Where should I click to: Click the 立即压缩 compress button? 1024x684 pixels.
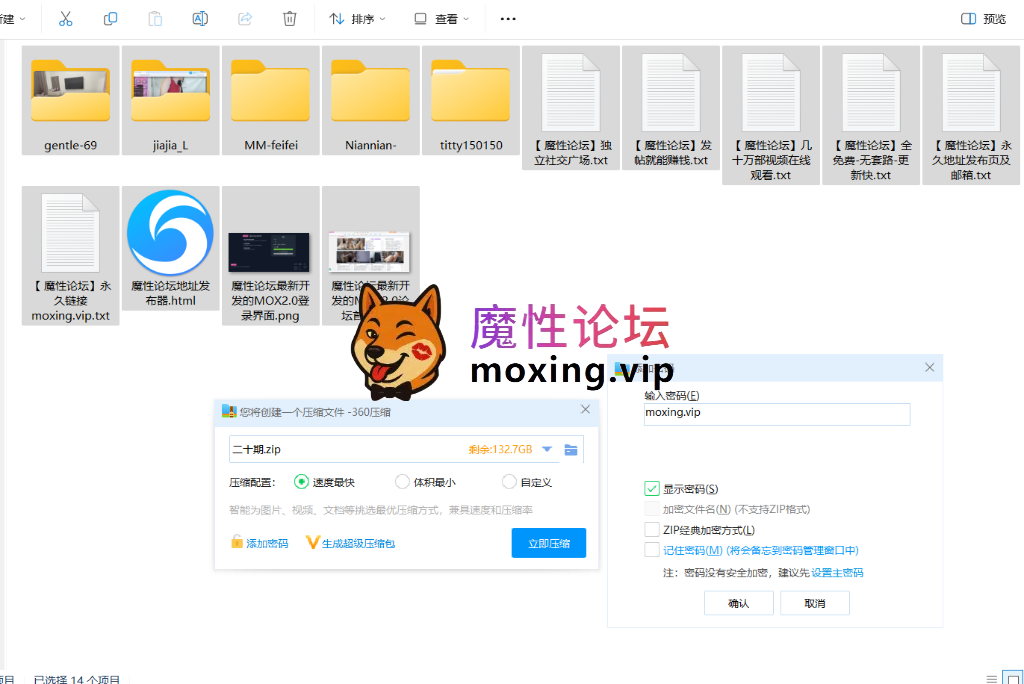548,542
